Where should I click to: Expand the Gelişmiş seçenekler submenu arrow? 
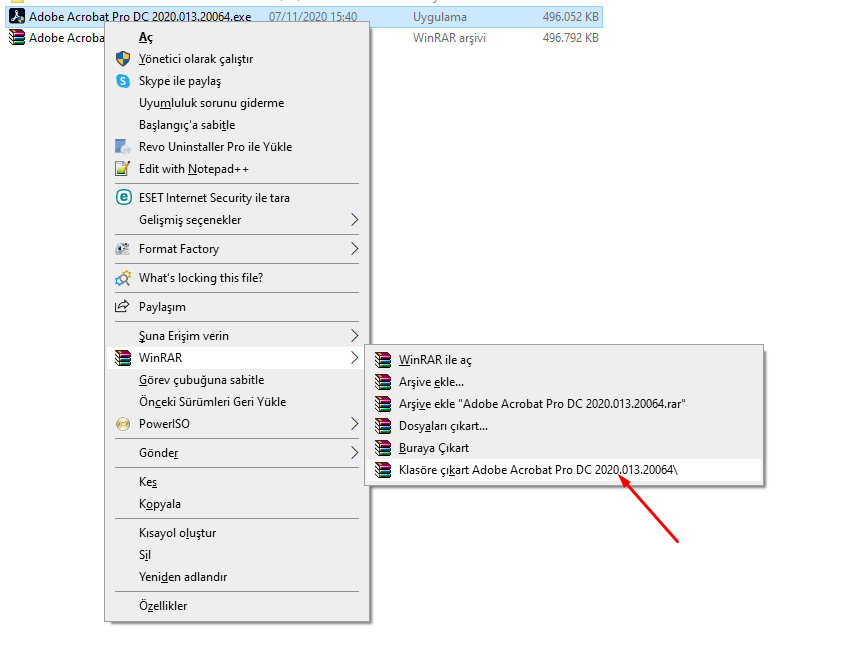pyautogui.click(x=354, y=220)
